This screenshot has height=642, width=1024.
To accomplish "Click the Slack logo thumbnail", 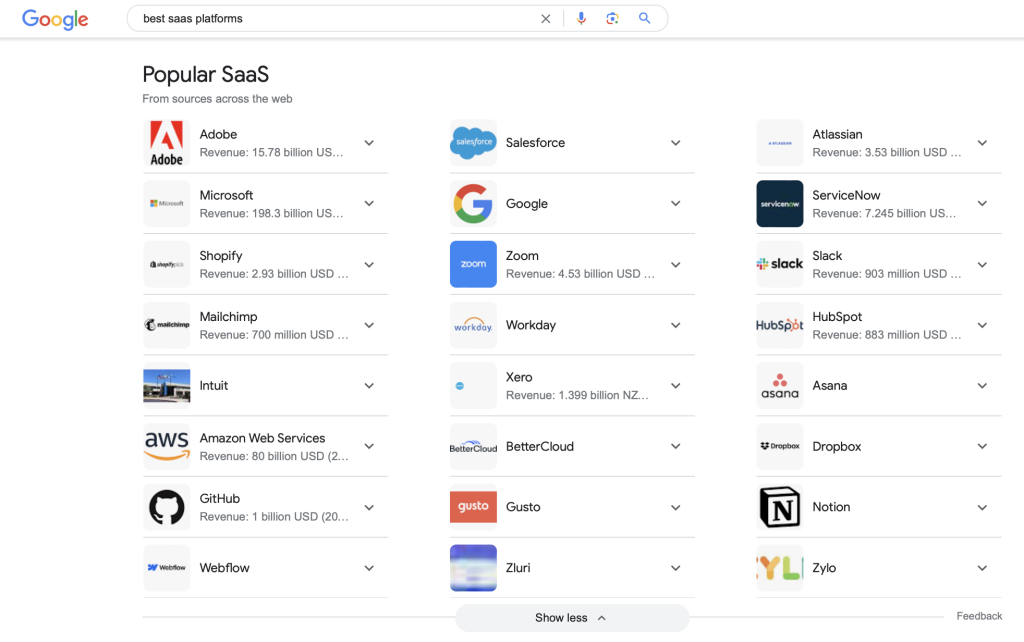I will tap(780, 265).
